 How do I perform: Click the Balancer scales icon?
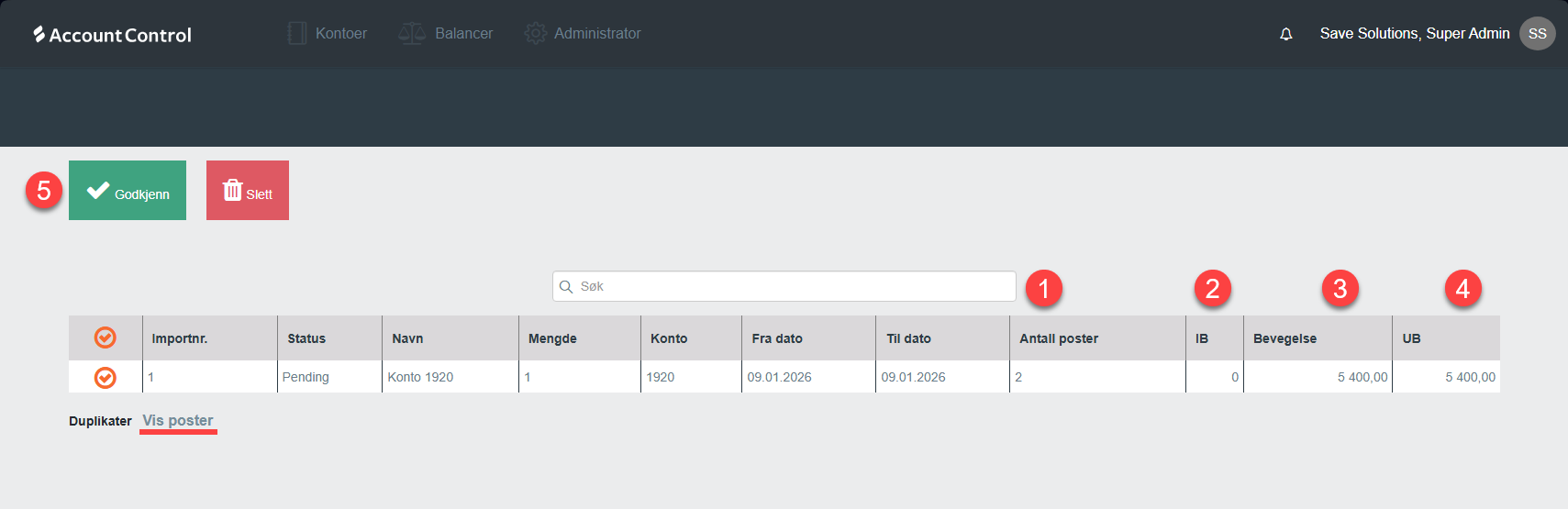click(x=411, y=34)
